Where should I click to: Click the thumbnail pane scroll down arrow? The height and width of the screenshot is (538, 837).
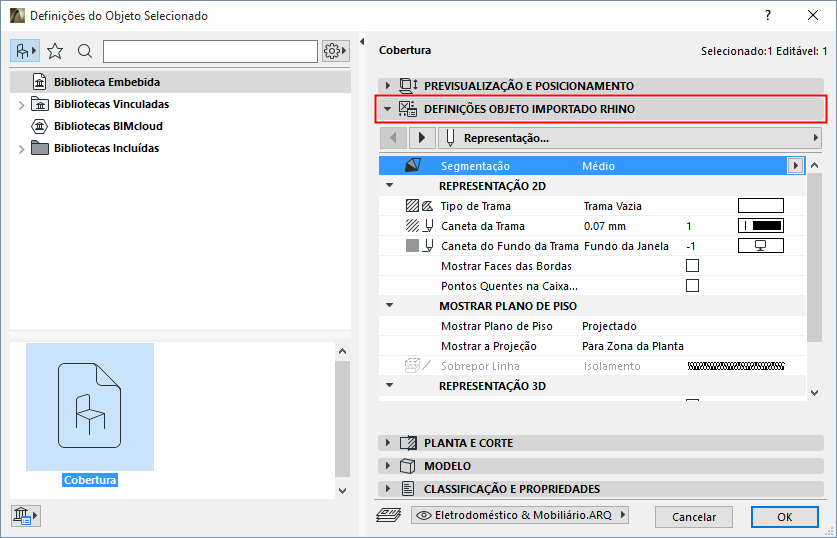pos(343,490)
